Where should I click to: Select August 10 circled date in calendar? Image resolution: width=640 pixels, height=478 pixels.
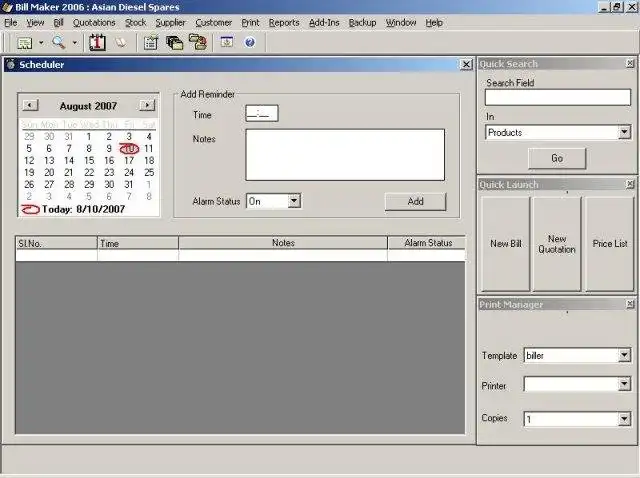[x=129, y=149]
